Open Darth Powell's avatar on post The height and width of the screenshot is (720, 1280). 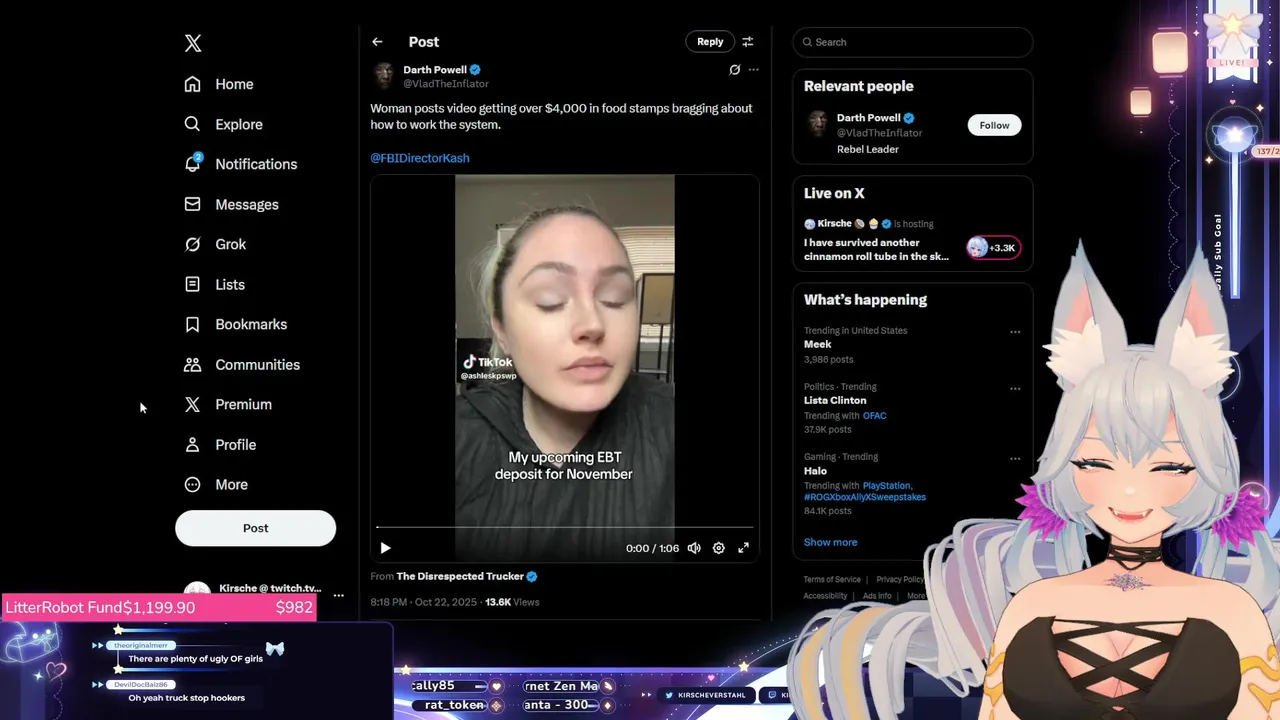click(x=383, y=76)
